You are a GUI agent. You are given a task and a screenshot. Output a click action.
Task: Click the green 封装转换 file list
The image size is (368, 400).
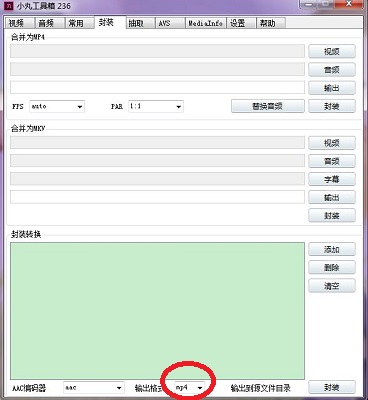pos(157,311)
